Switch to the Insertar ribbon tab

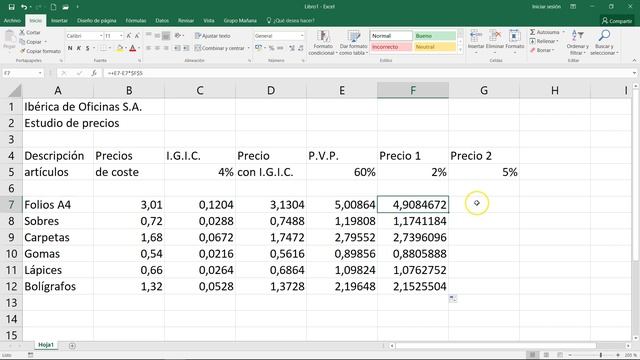click(59, 20)
